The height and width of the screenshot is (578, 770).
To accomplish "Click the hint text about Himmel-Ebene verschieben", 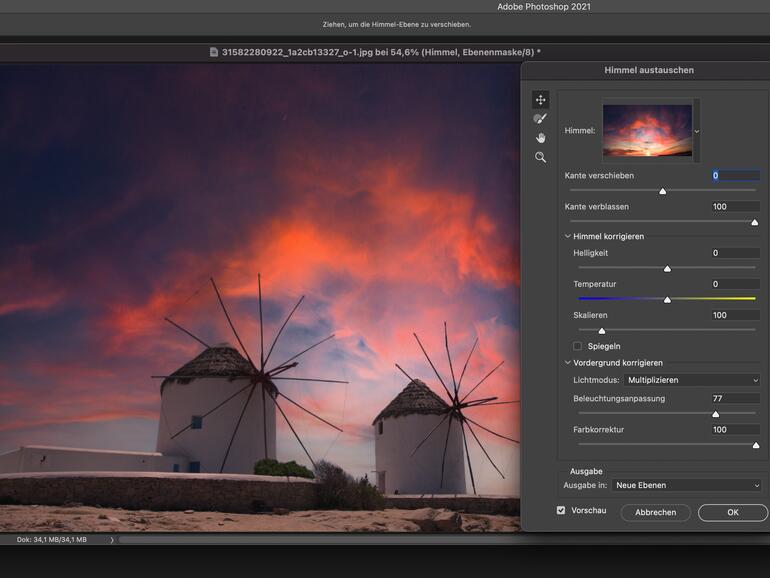I will click(x=397, y=24).
